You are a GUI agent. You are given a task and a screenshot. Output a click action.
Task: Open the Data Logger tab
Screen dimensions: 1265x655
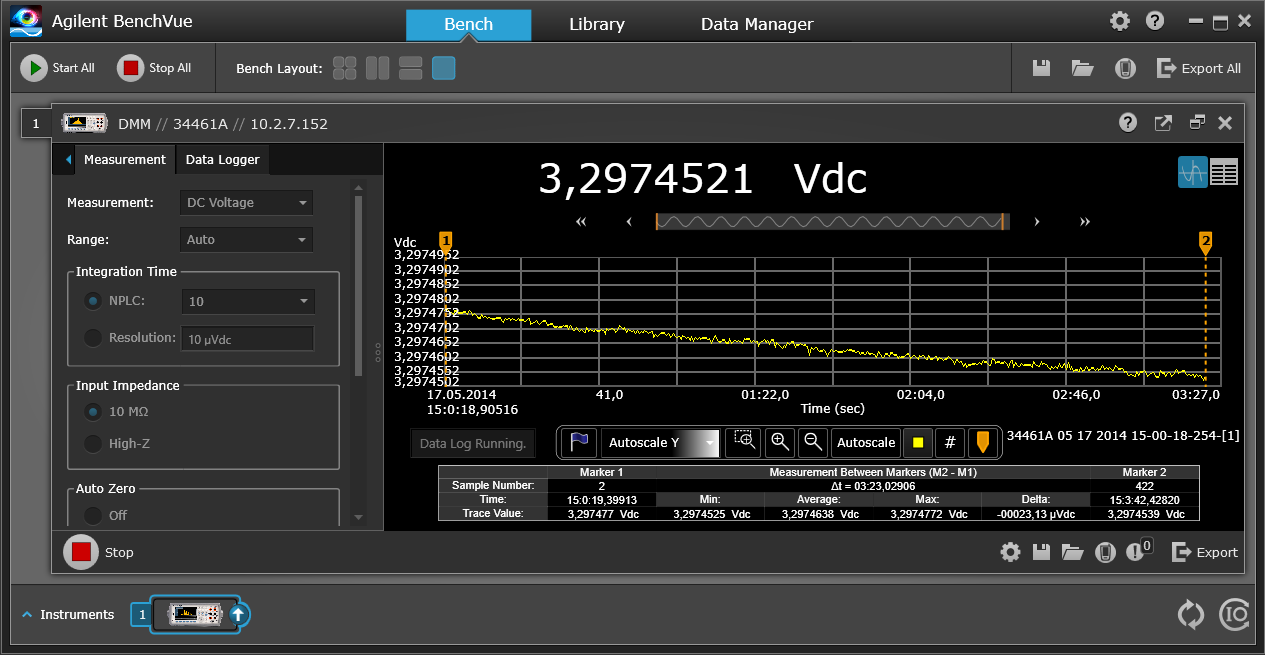coord(222,160)
